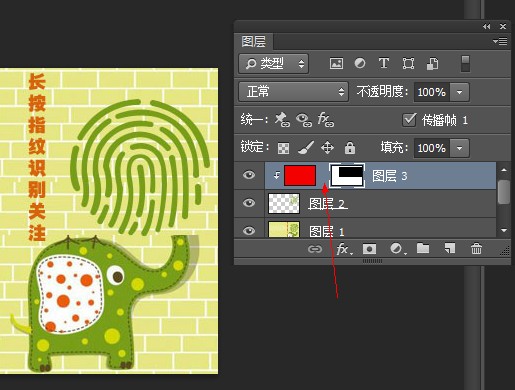This screenshot has height=390, width=515.
Task: Select the 图层 tab
Action: click(x=254, y=42)
